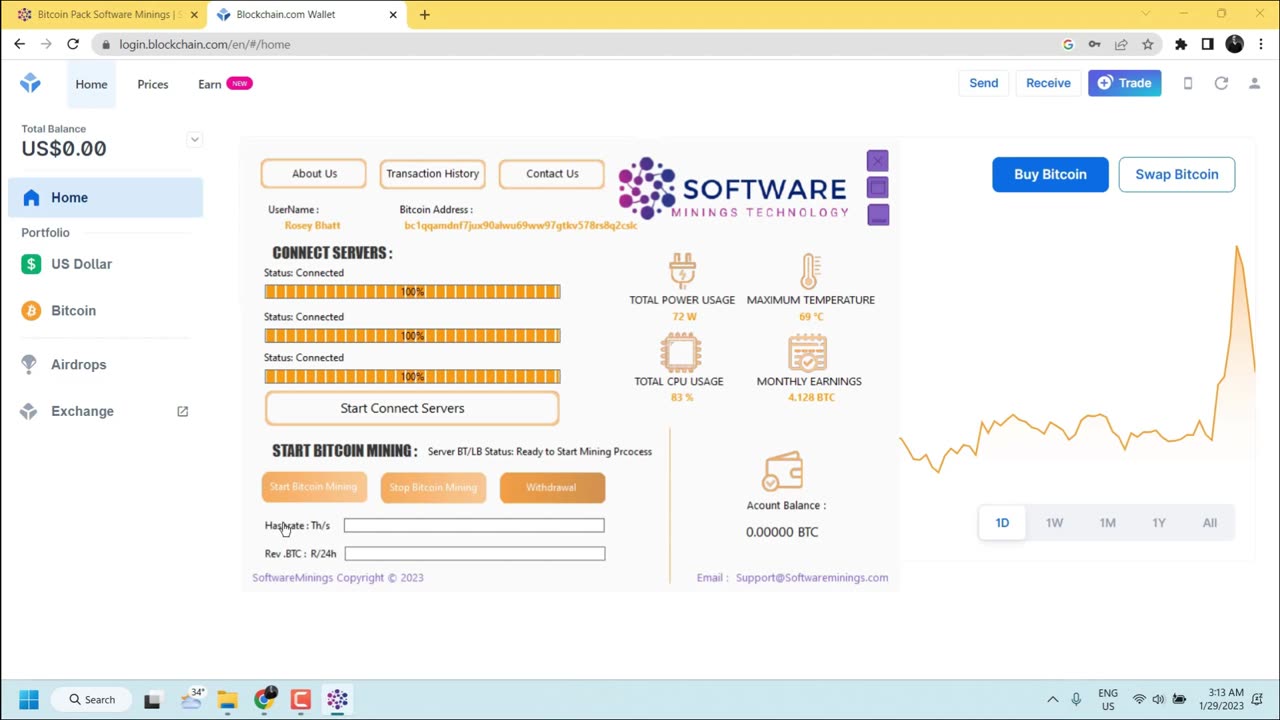Screen dimensions: 1280x720
Task: Select the US Dollar portfolio icon
Action: pyautogui.click(x=32, y=264)
